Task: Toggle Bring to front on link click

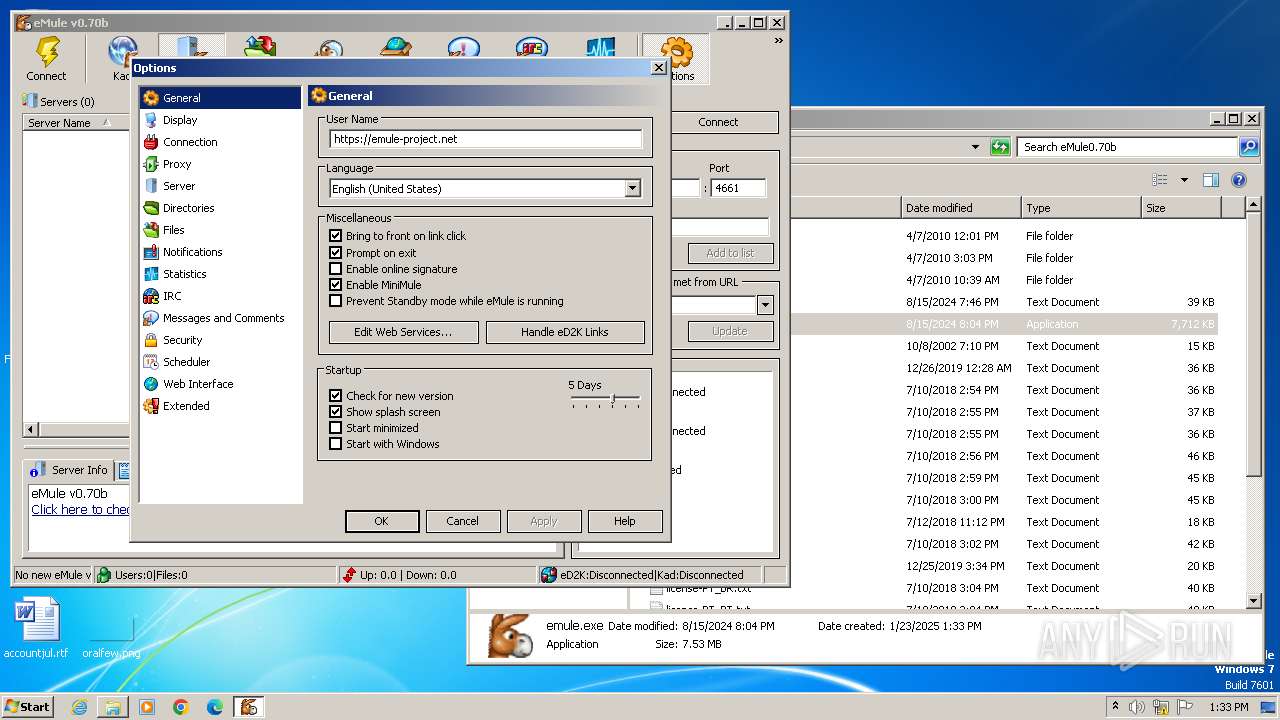Action: 336,236
